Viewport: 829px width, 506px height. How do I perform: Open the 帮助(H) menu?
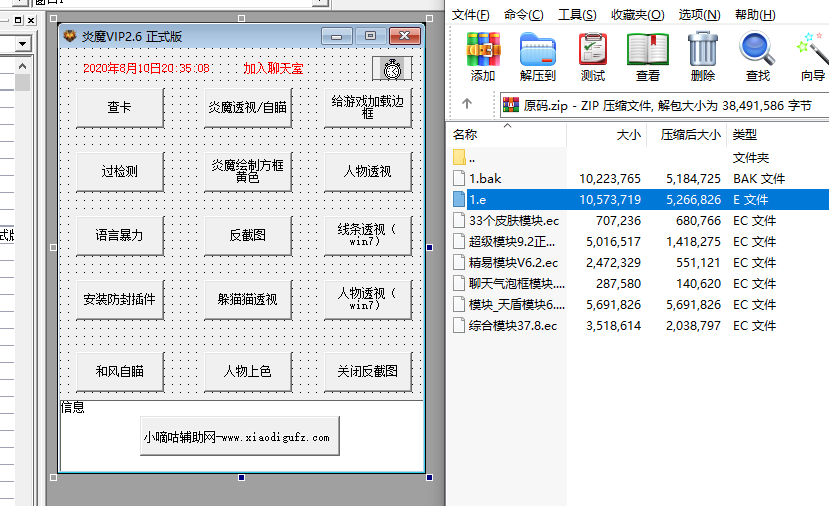756,15
